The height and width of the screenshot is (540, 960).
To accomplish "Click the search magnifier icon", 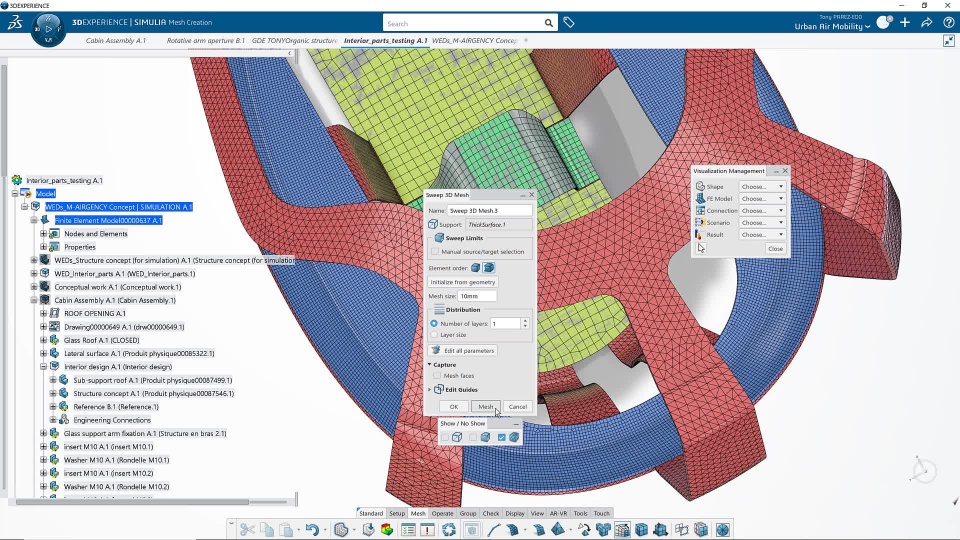I will point(549,23).
